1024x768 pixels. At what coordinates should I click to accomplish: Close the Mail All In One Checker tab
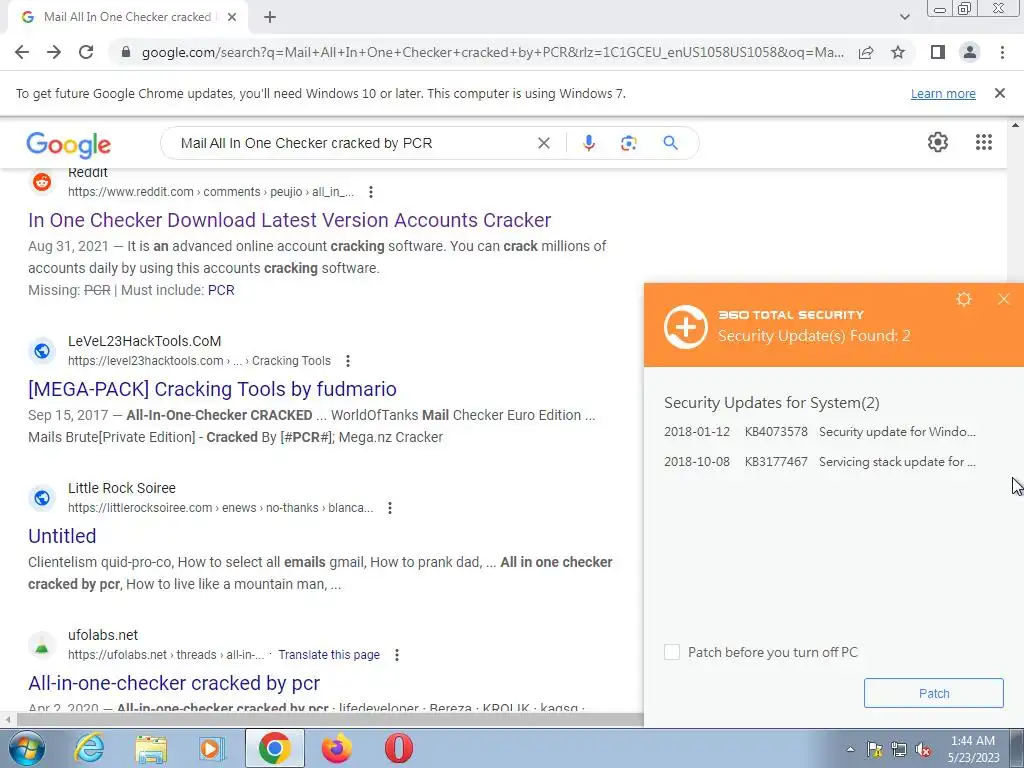(x=231, y=17)
